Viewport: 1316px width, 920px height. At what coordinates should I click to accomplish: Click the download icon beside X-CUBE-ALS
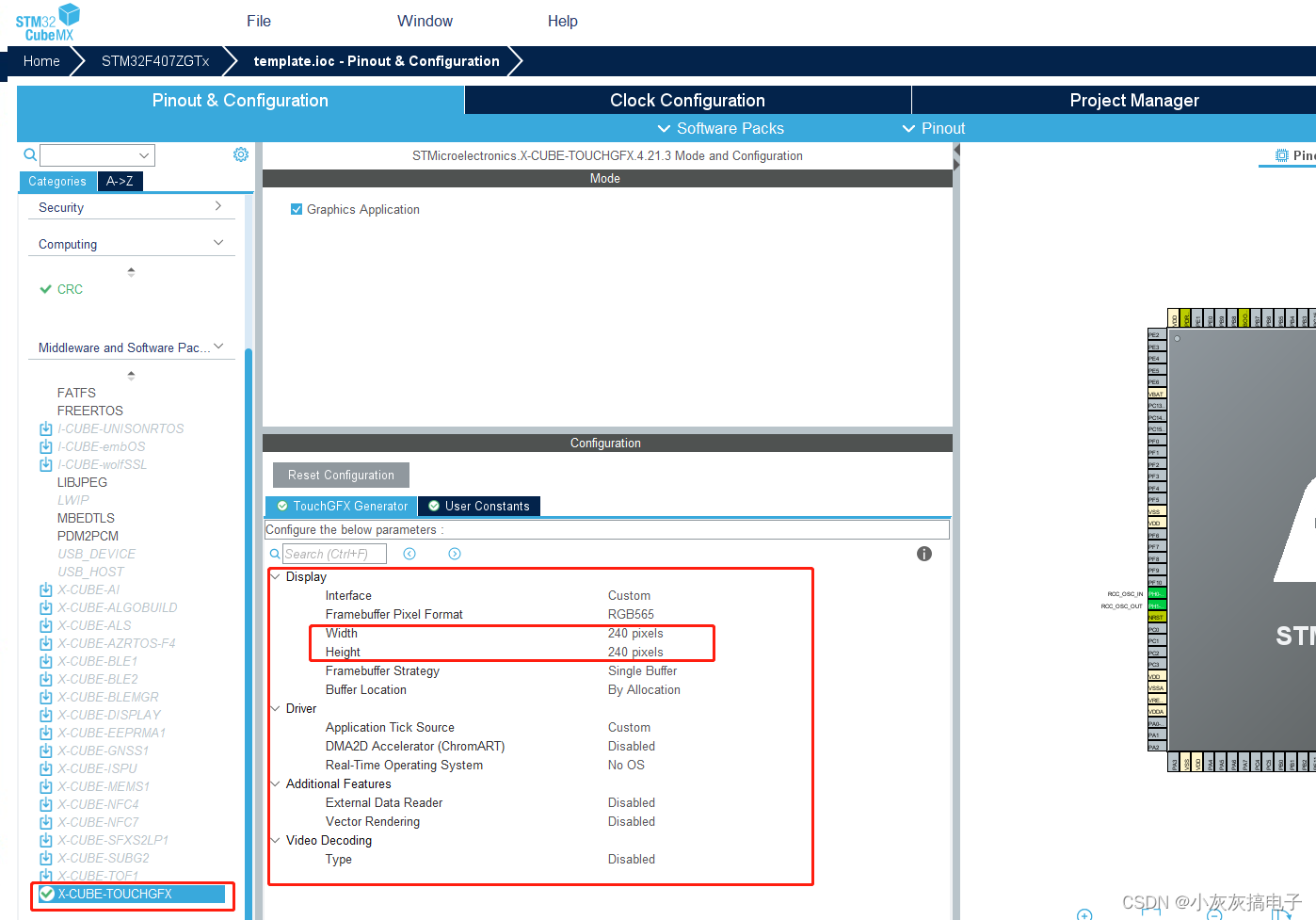[45, 625]
